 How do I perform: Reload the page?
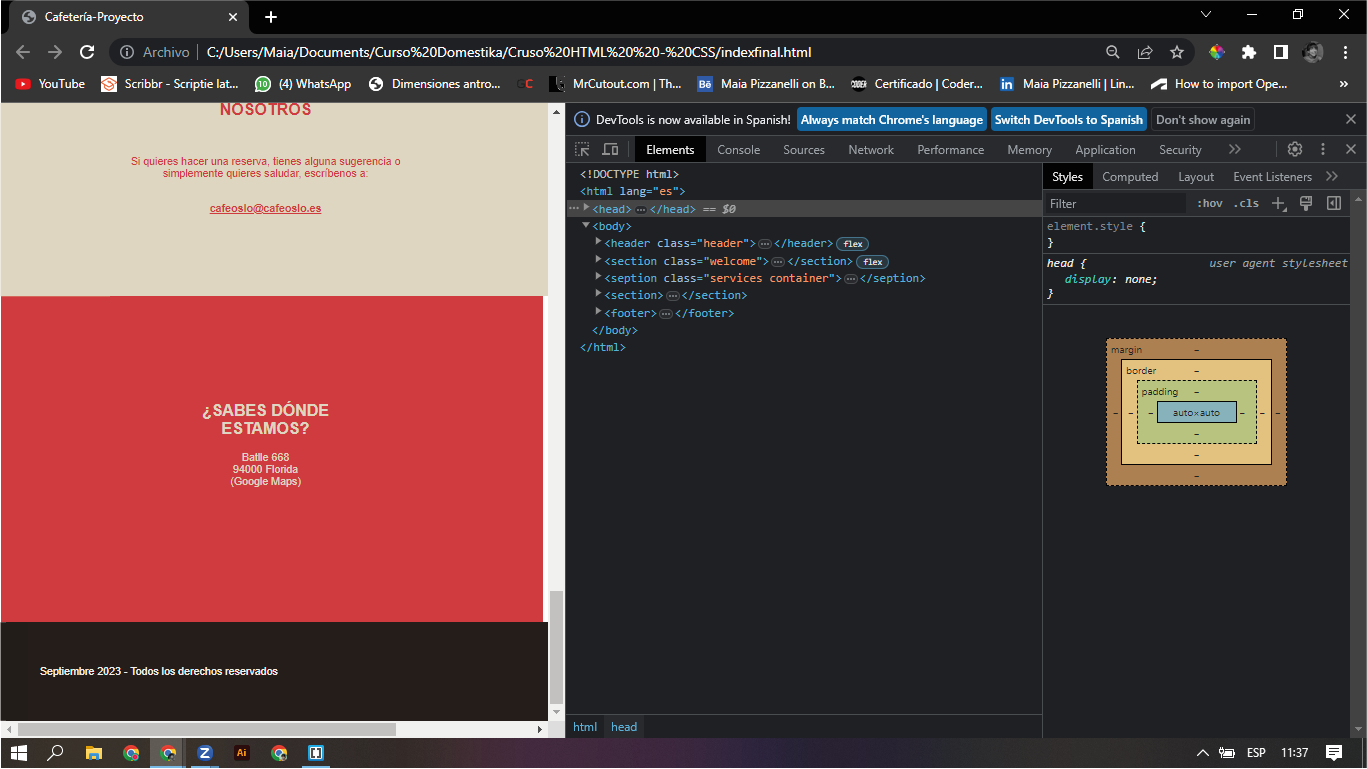tap(87, 52)
